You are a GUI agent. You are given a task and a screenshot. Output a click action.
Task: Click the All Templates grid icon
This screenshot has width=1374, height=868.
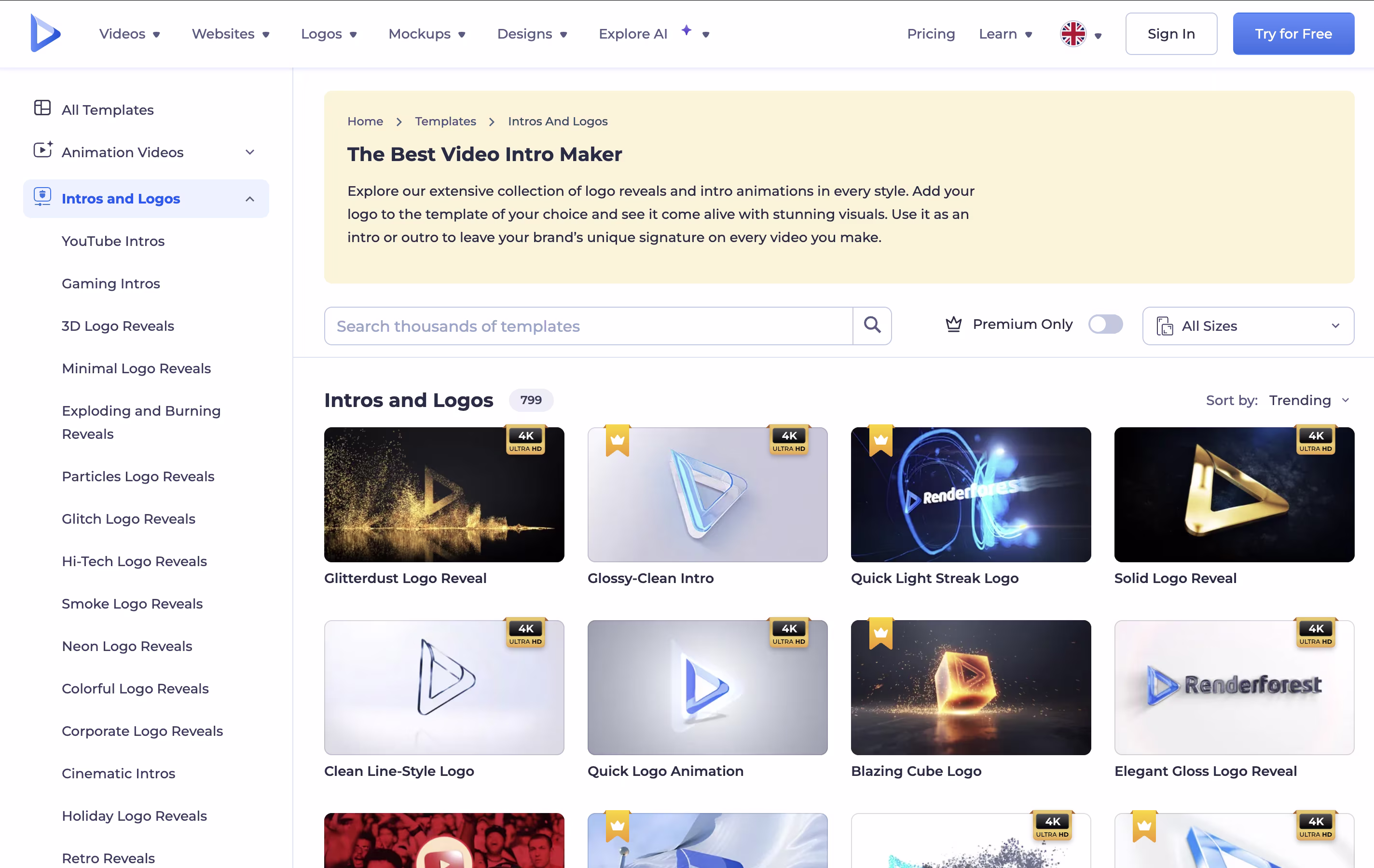[42, 108]
